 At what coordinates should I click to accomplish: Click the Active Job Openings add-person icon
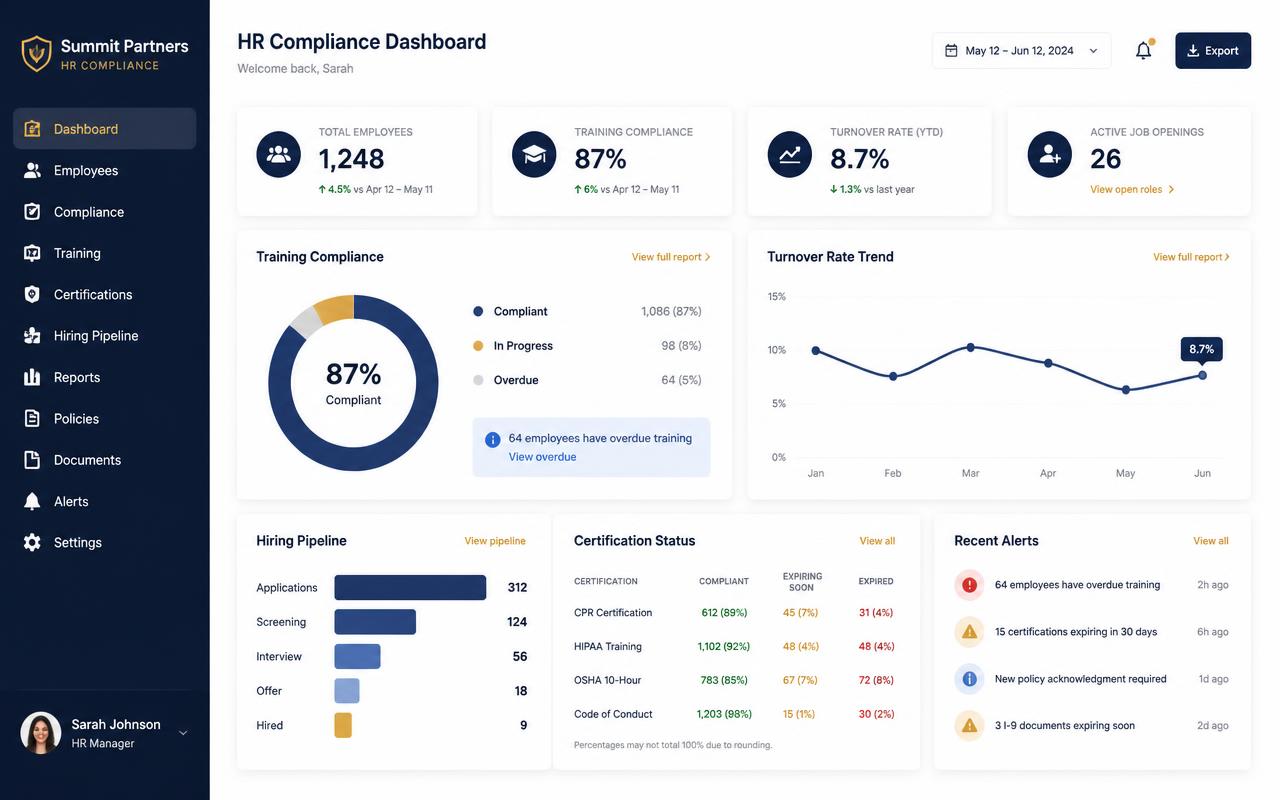tap(1050, 155)
